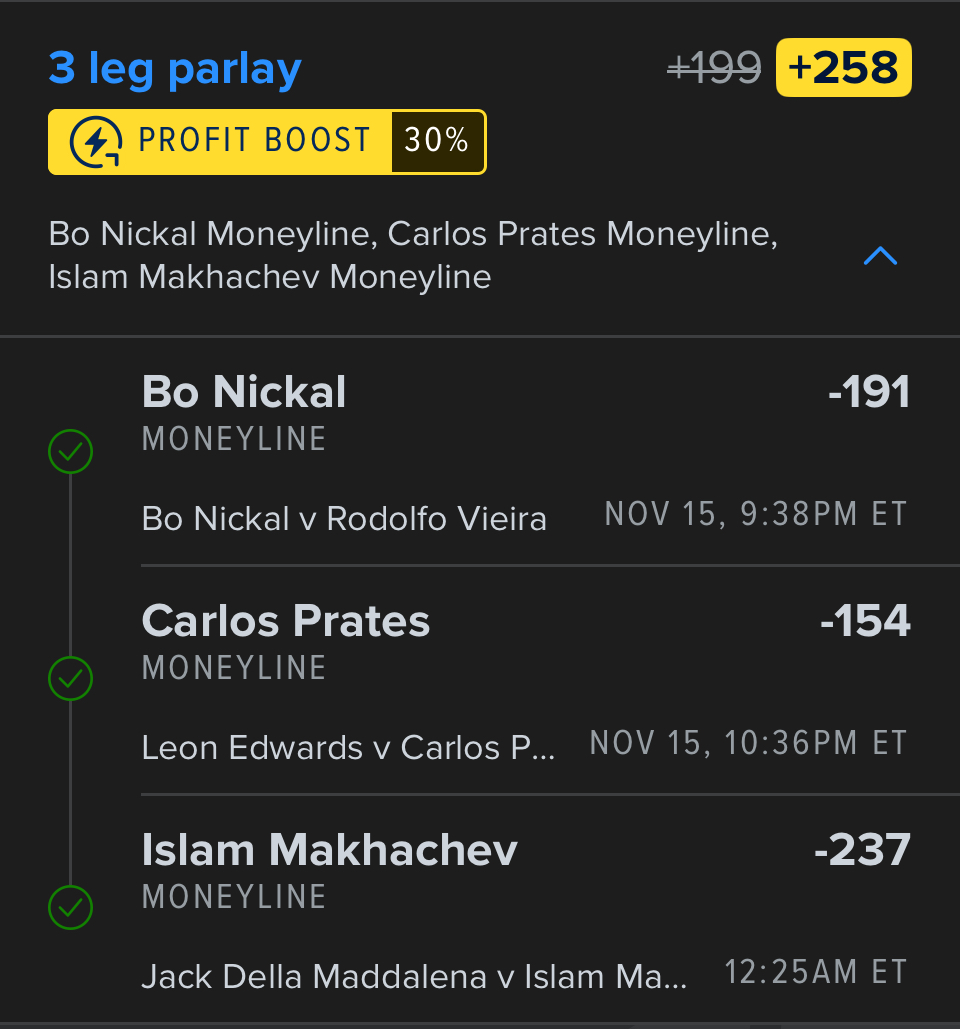The width and height of the screenshot is (960, 1029).
Task: Open the Bo Nickal v Rodolfo Vieira matchup
Action: coord(344,519)
